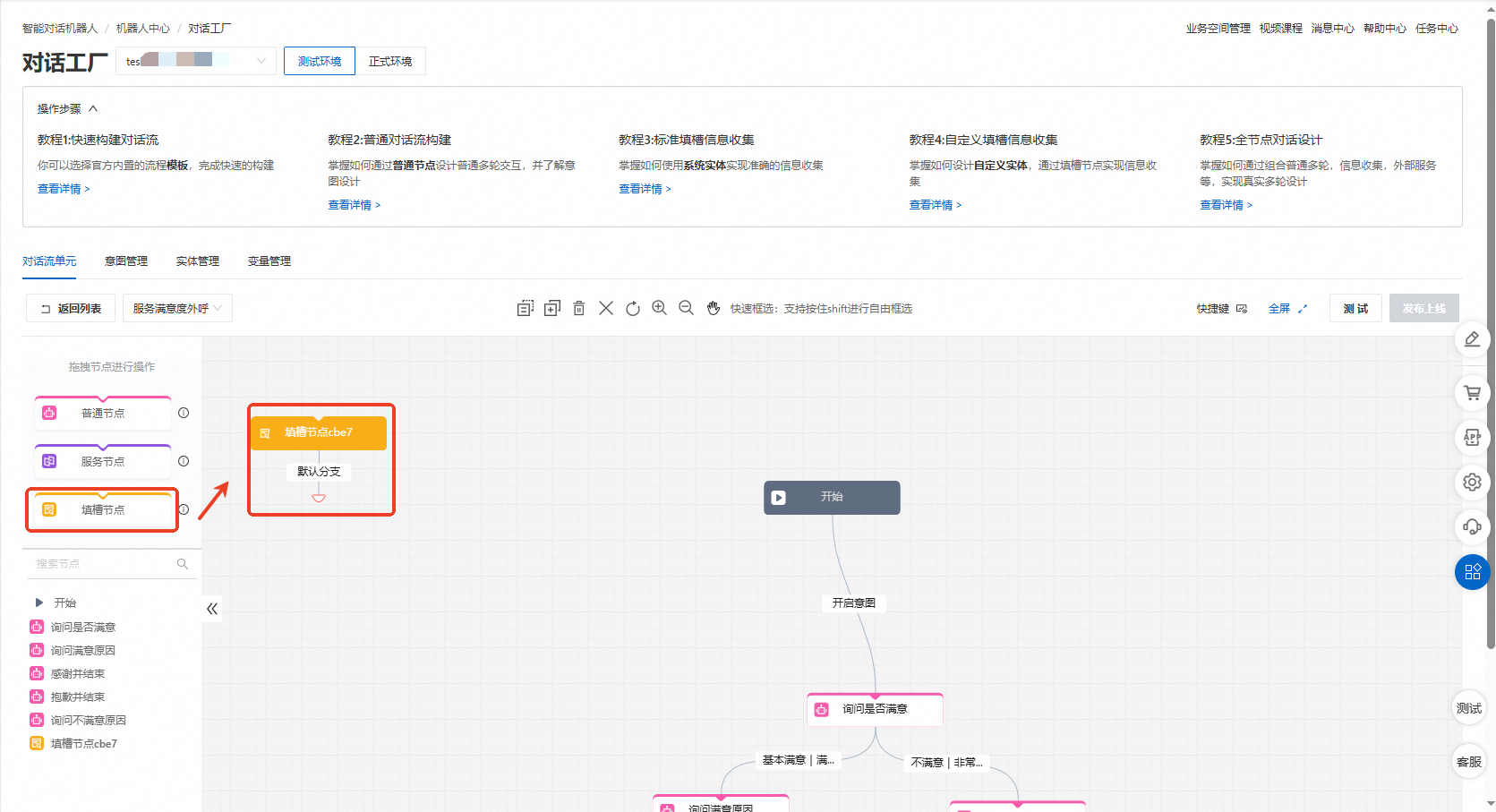Open the floating settings gear icon
Viewport: 1496px width, 812px height.
coord(1472,483)
